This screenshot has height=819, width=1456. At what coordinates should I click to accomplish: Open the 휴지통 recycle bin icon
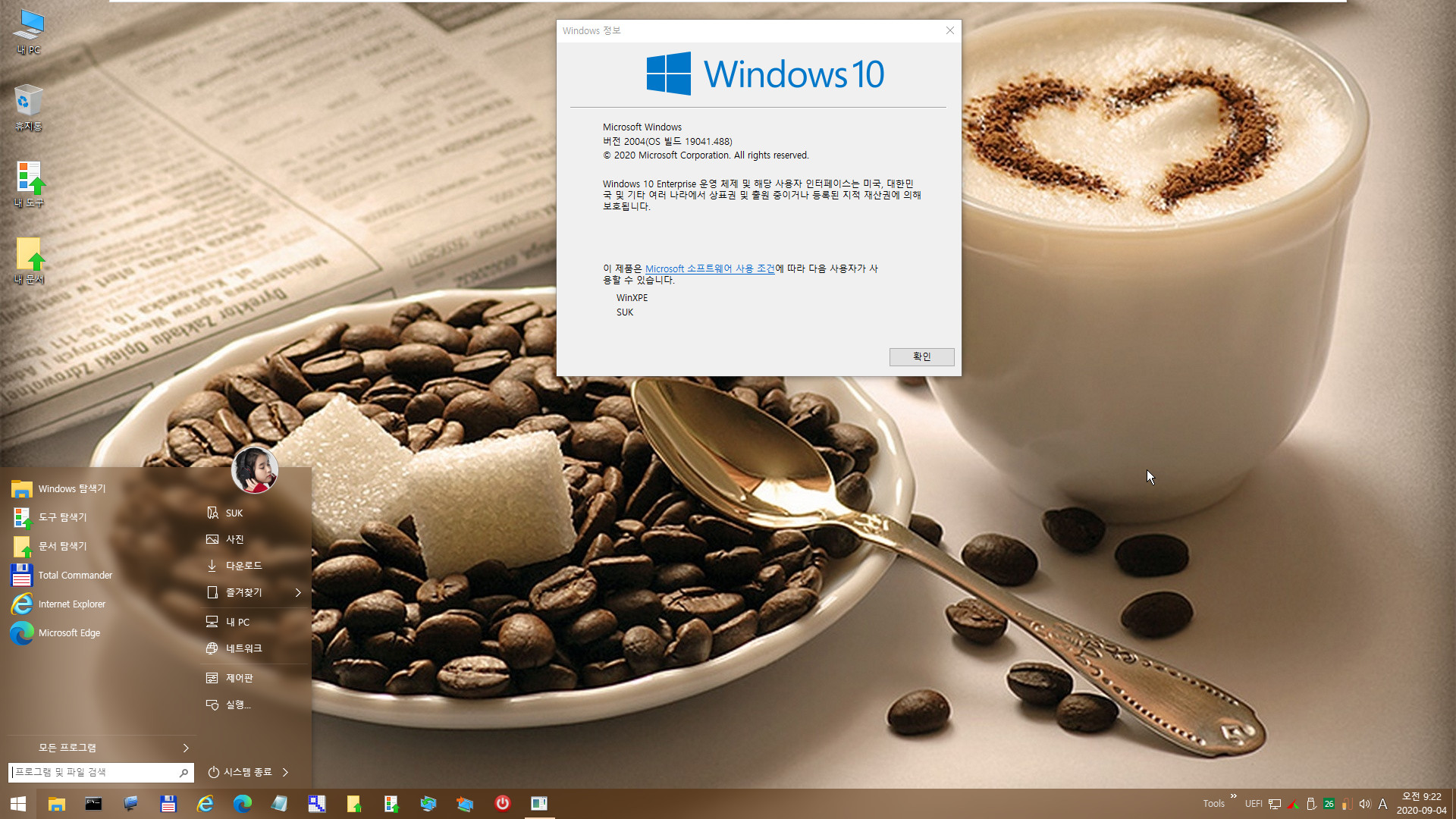(29, 108)
